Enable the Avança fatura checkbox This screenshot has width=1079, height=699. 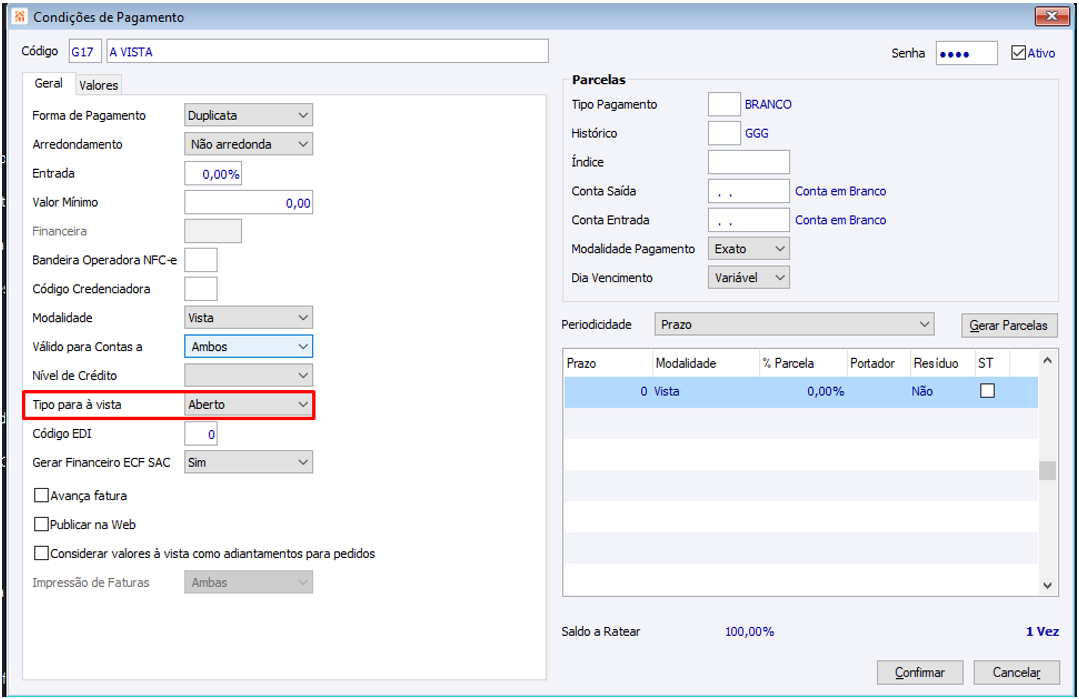(x=41, y=495)
